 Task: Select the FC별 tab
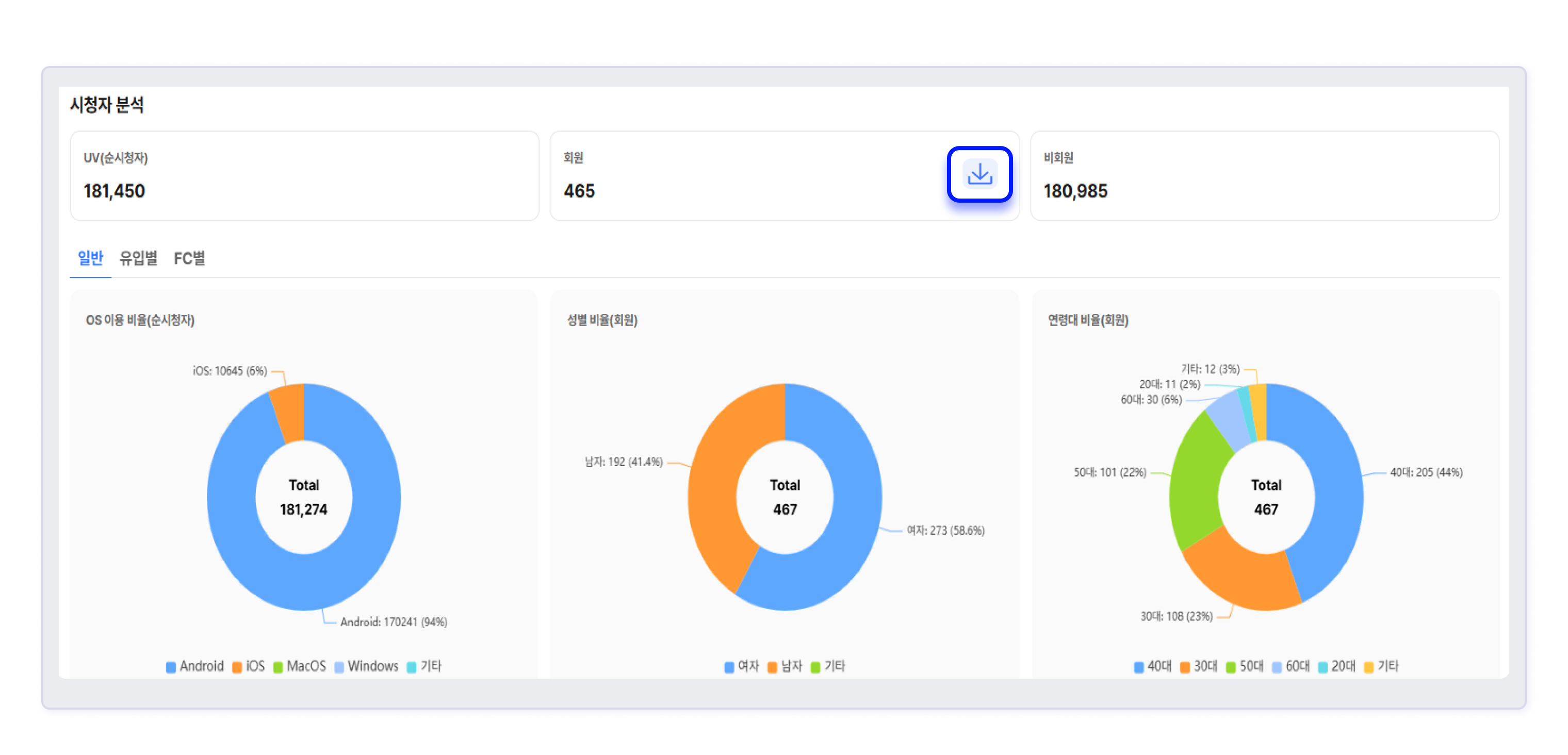click(189, 258)
